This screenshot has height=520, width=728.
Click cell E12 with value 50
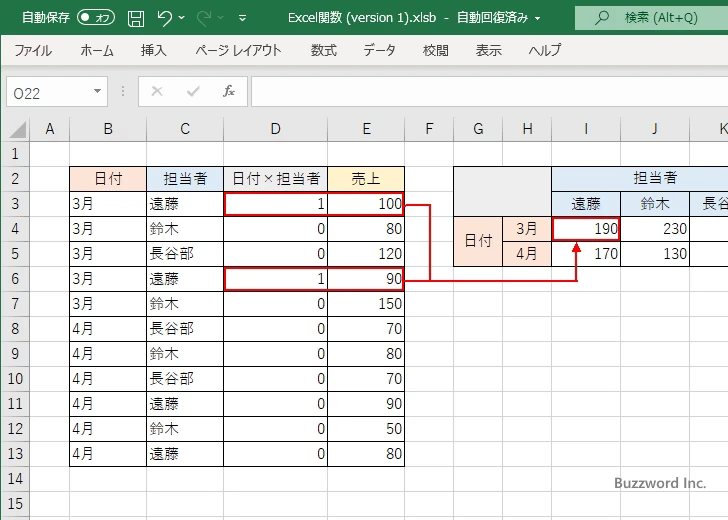(366, 429)
